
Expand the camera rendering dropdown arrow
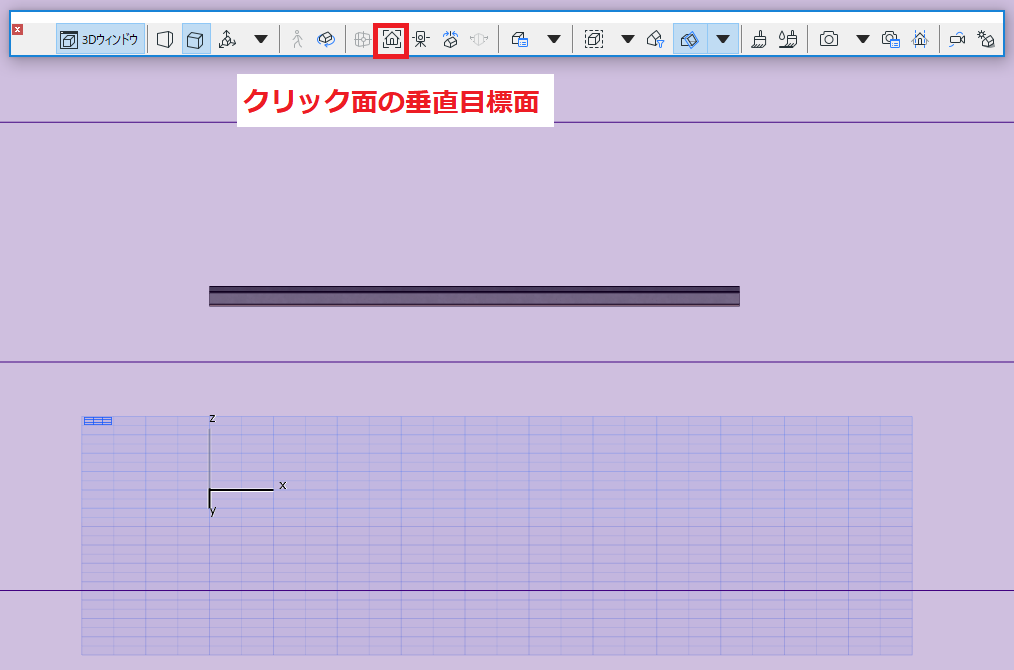click(x=862, y=39)
